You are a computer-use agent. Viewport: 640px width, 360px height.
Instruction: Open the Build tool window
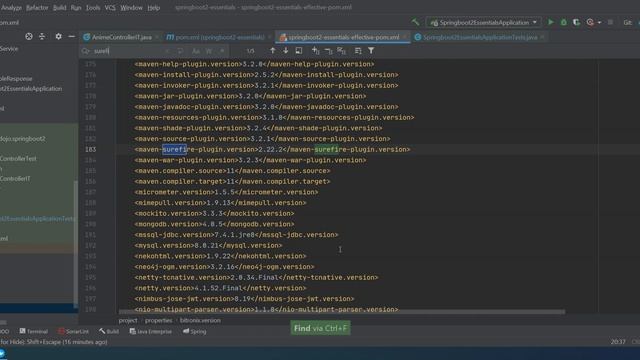(x=109, y=331)
